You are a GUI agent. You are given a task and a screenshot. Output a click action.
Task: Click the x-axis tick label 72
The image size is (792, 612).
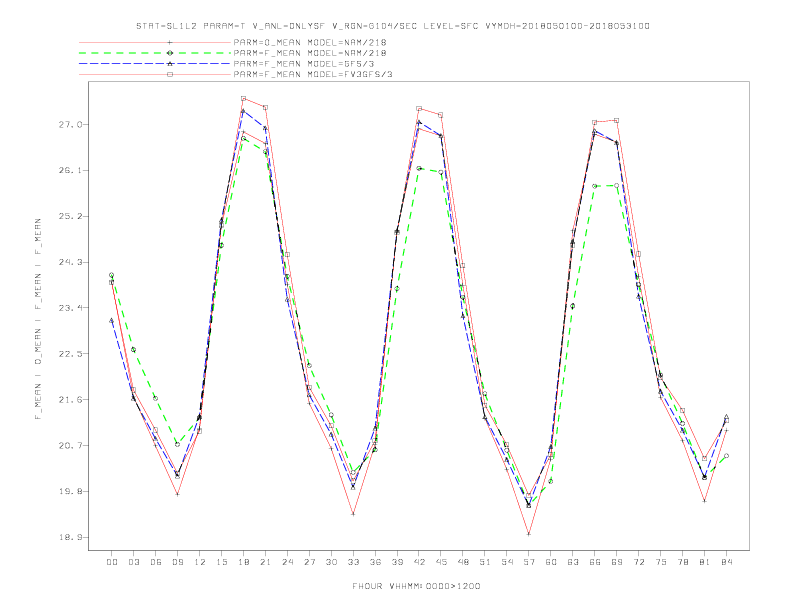[638, 562]
